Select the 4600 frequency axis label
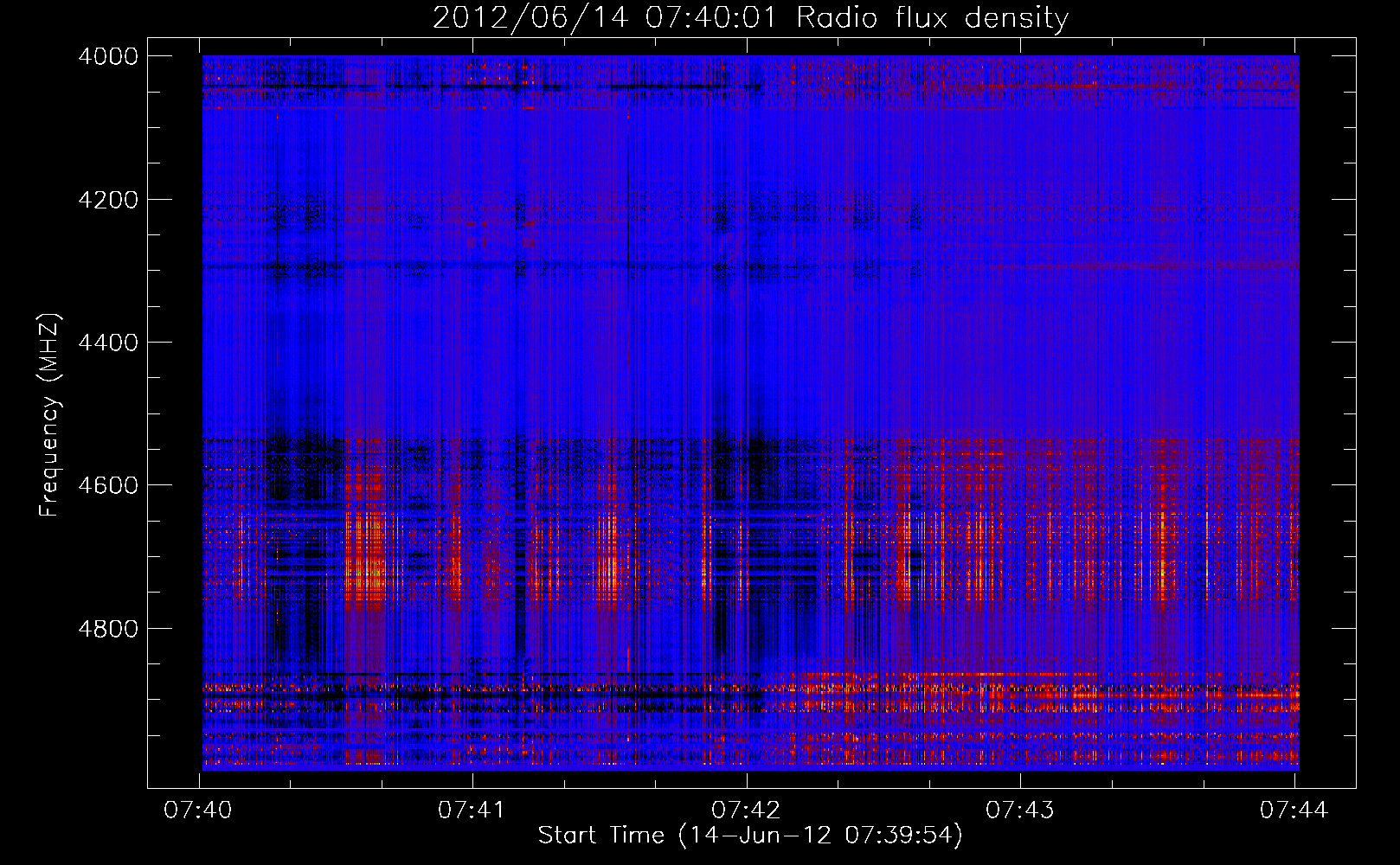 [x=108, y=485]
